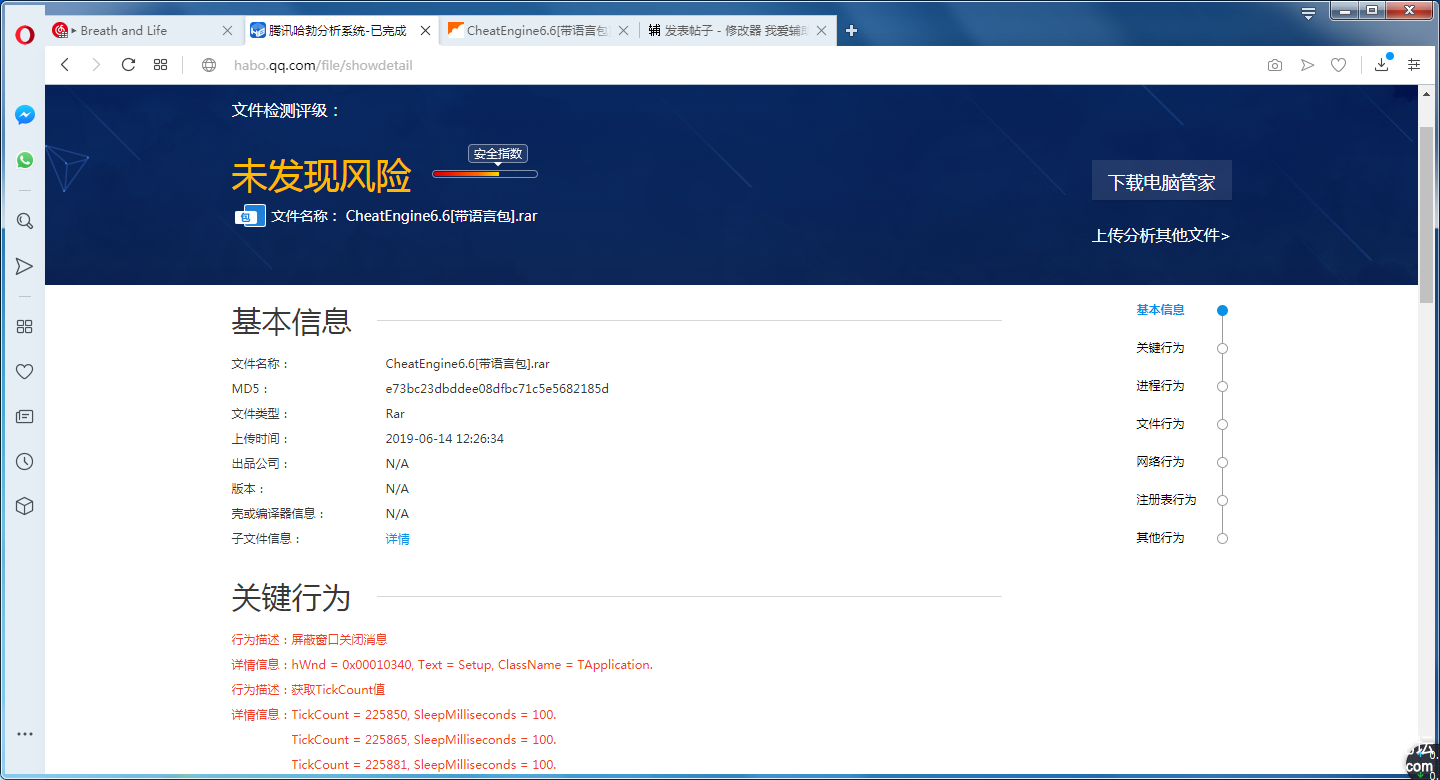This screenshot has height=780, width=1440.
Task: Switch to the CheatEngine6.6 tab
Action: coord(538,31)
